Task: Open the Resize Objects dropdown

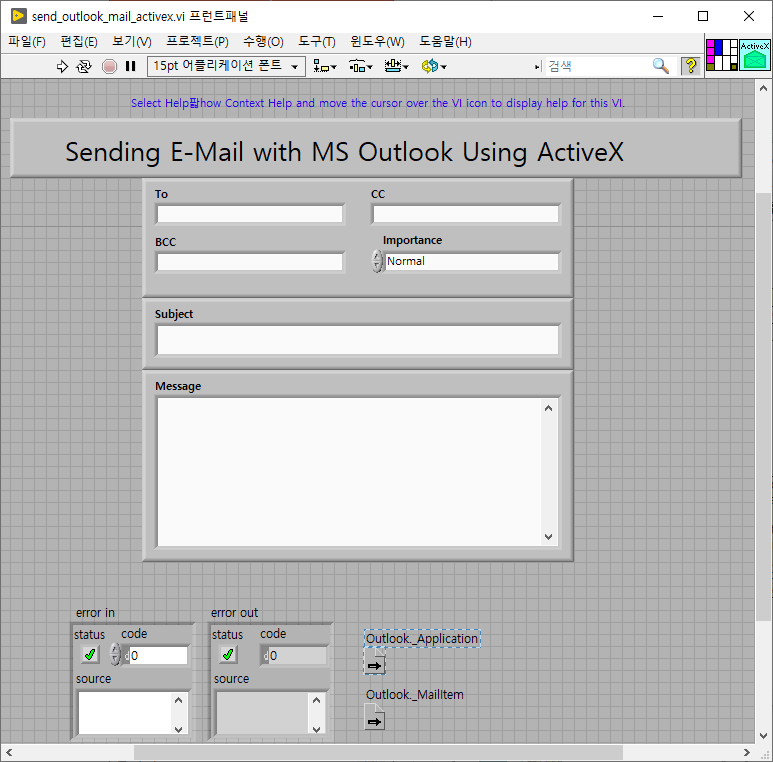Action: [x=396, y=66]
